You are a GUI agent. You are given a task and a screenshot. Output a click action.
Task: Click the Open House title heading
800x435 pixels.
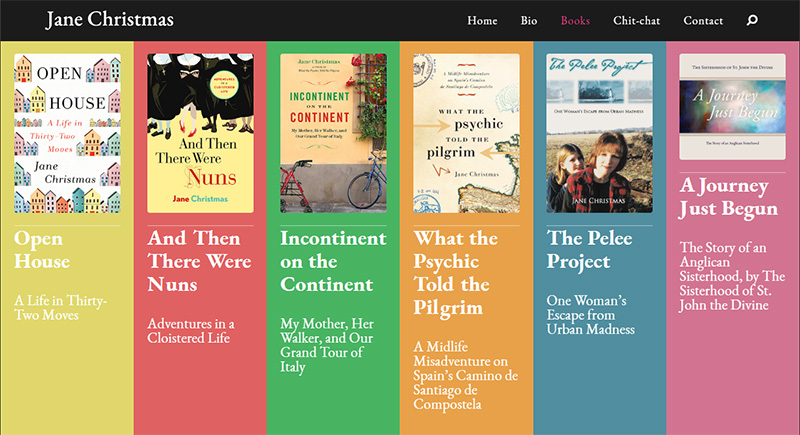pos(43,250)
